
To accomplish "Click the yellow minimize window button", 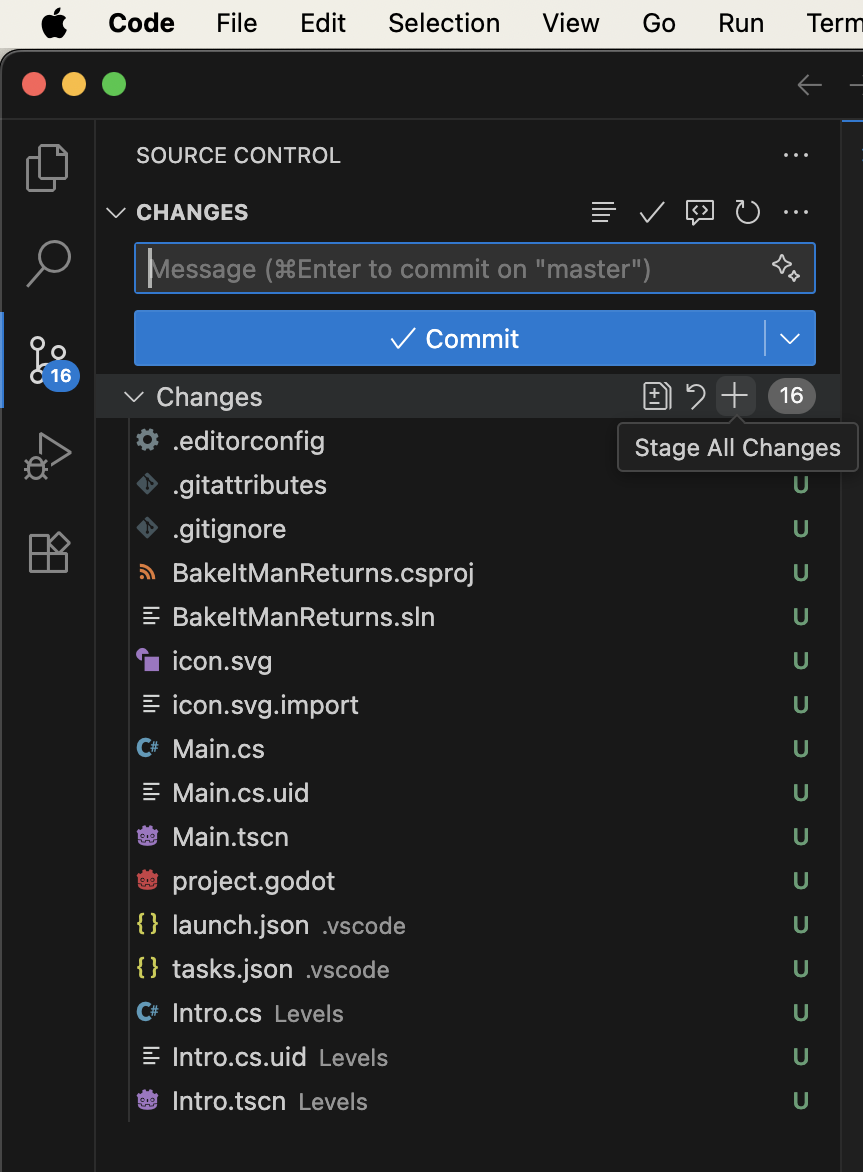I will [74, 84].
